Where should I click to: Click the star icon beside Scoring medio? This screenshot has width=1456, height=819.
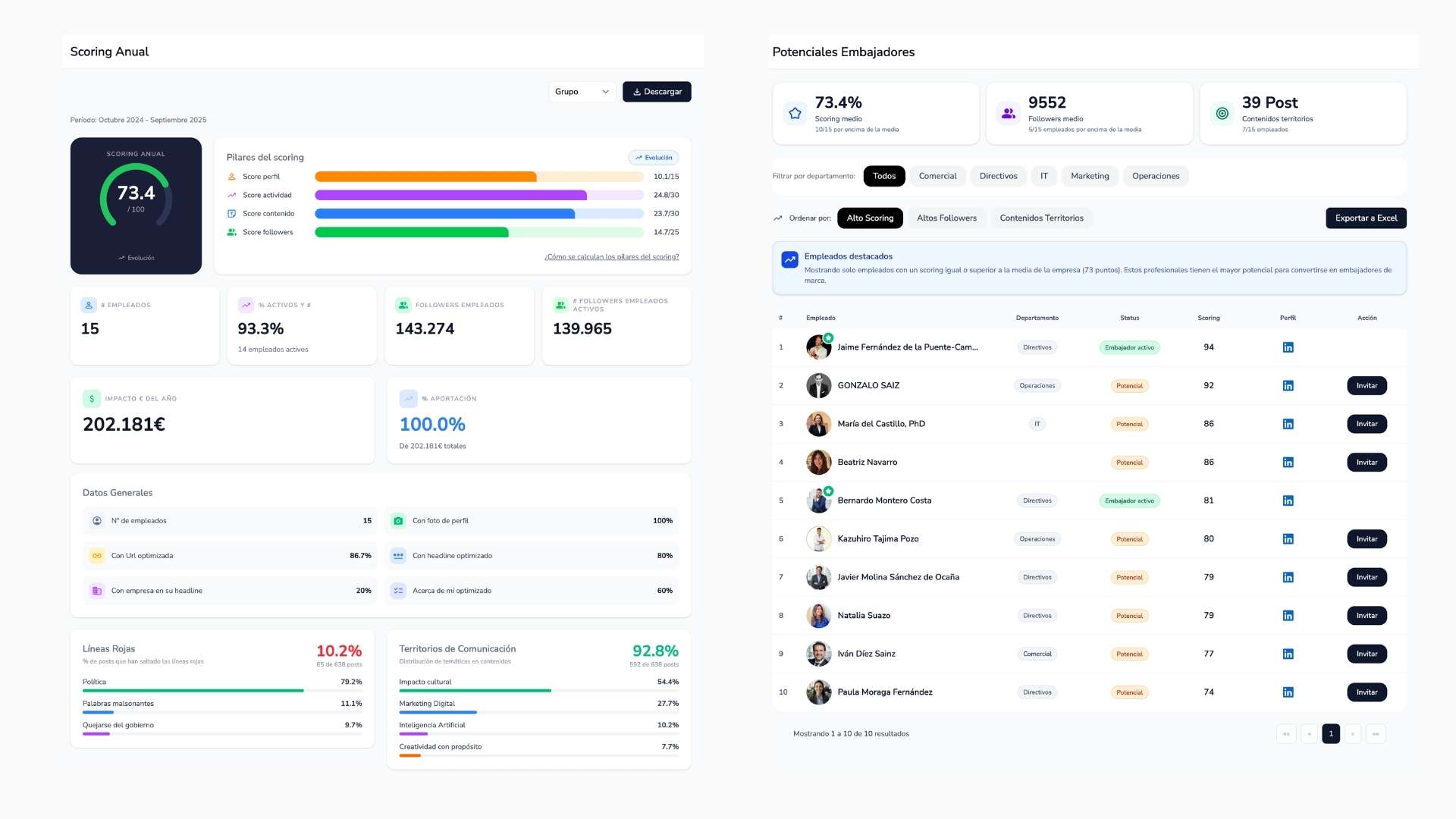point(795,113)
